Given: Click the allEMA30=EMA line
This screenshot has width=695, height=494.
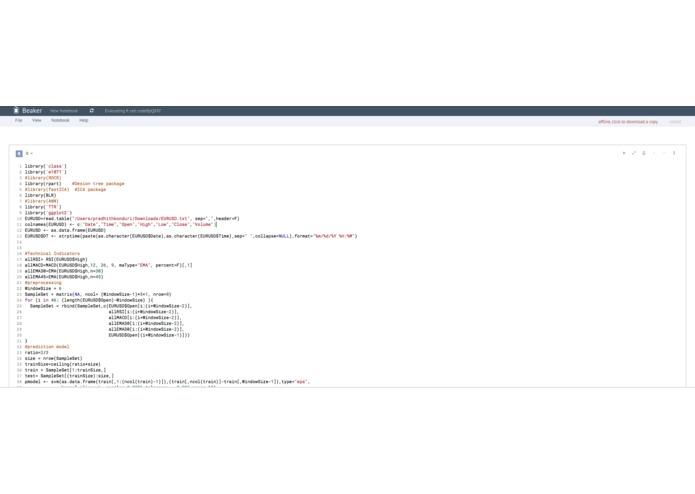Looking at the screenshot, I should pos(64,271).
